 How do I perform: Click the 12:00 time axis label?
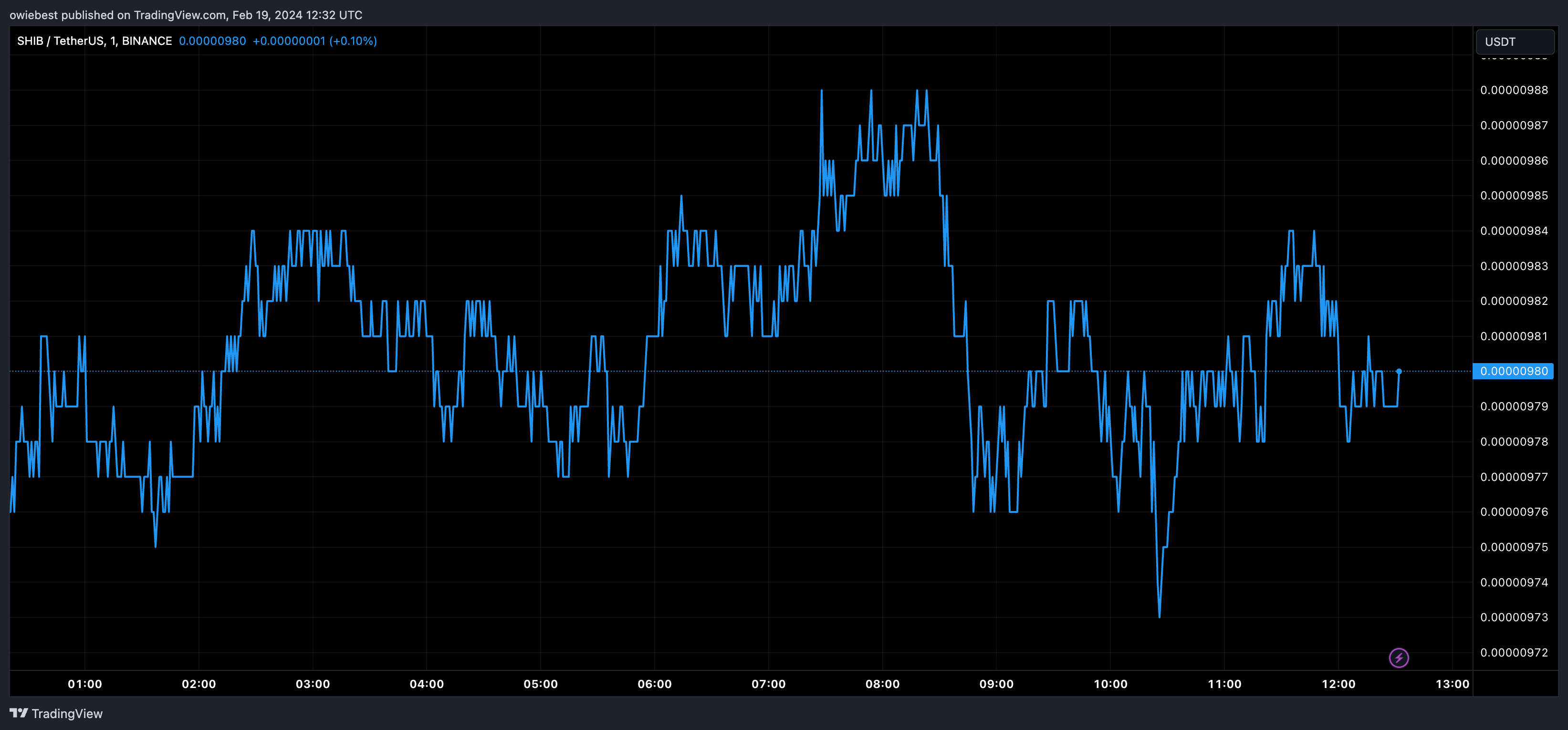click(1338, 684)
